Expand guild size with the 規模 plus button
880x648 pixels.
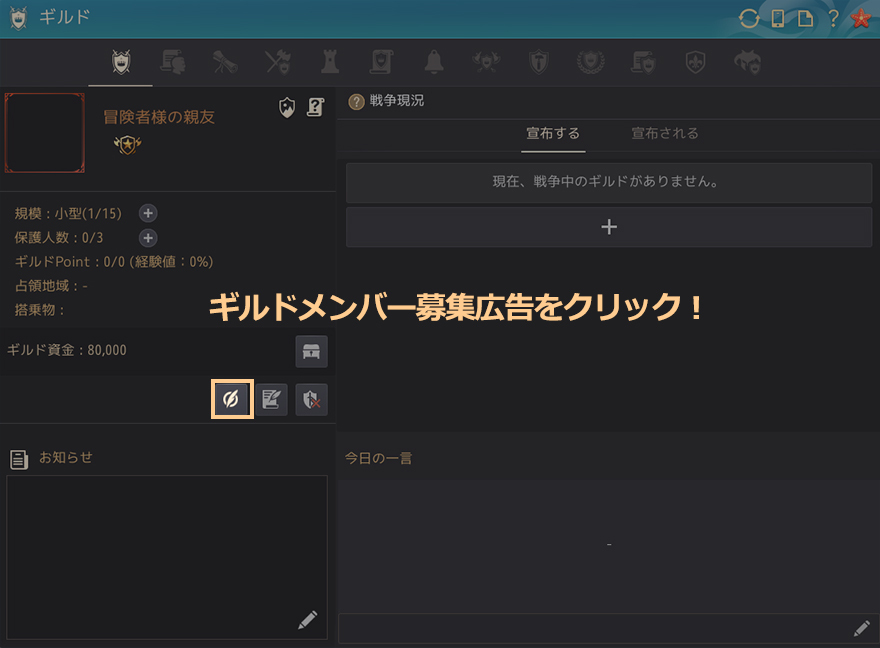(x=148, y=213)
